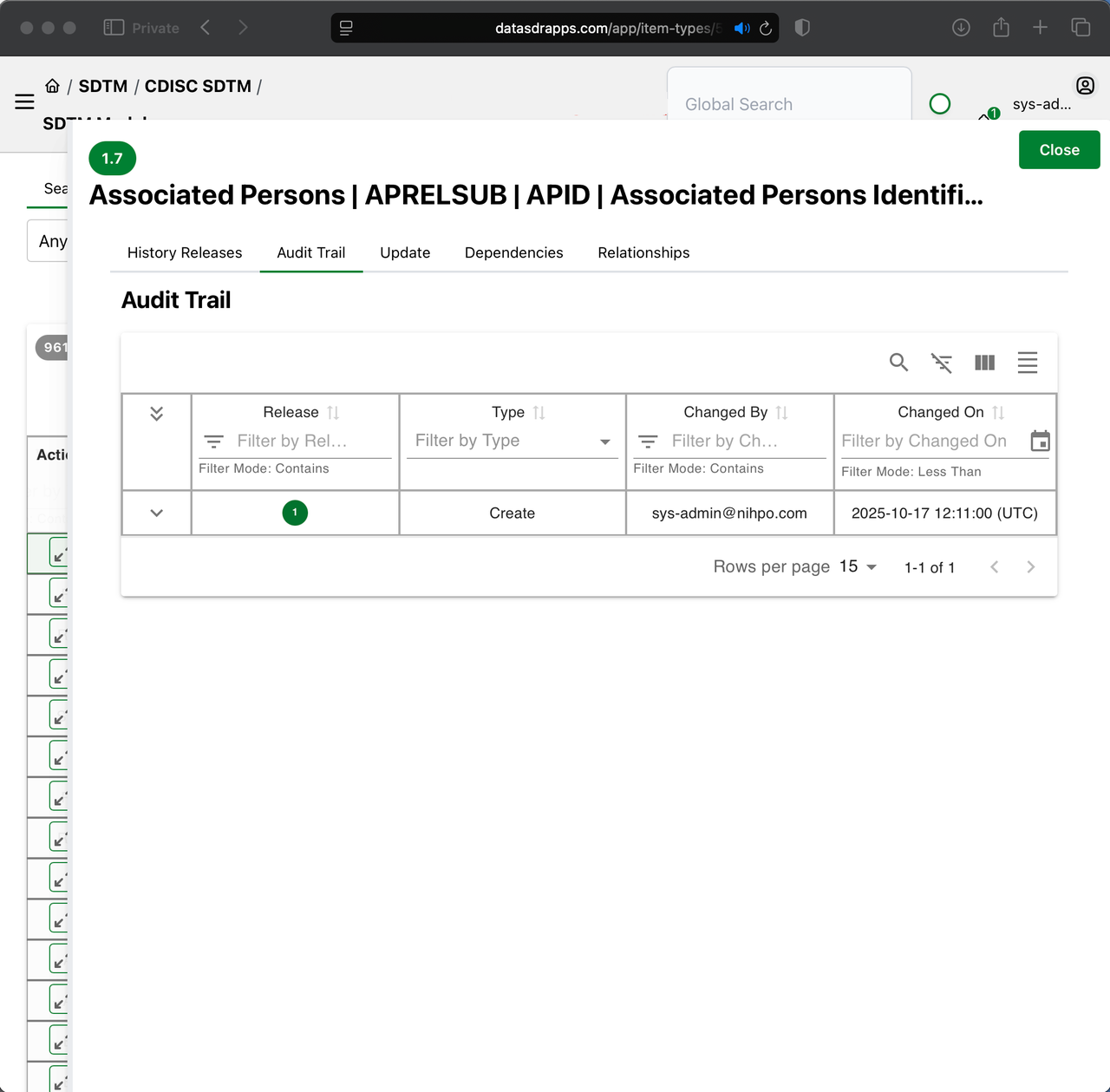Close the Associated Persons dialog
The width and height of the screenshot is (1110, 1092).
click(1059, 149)
